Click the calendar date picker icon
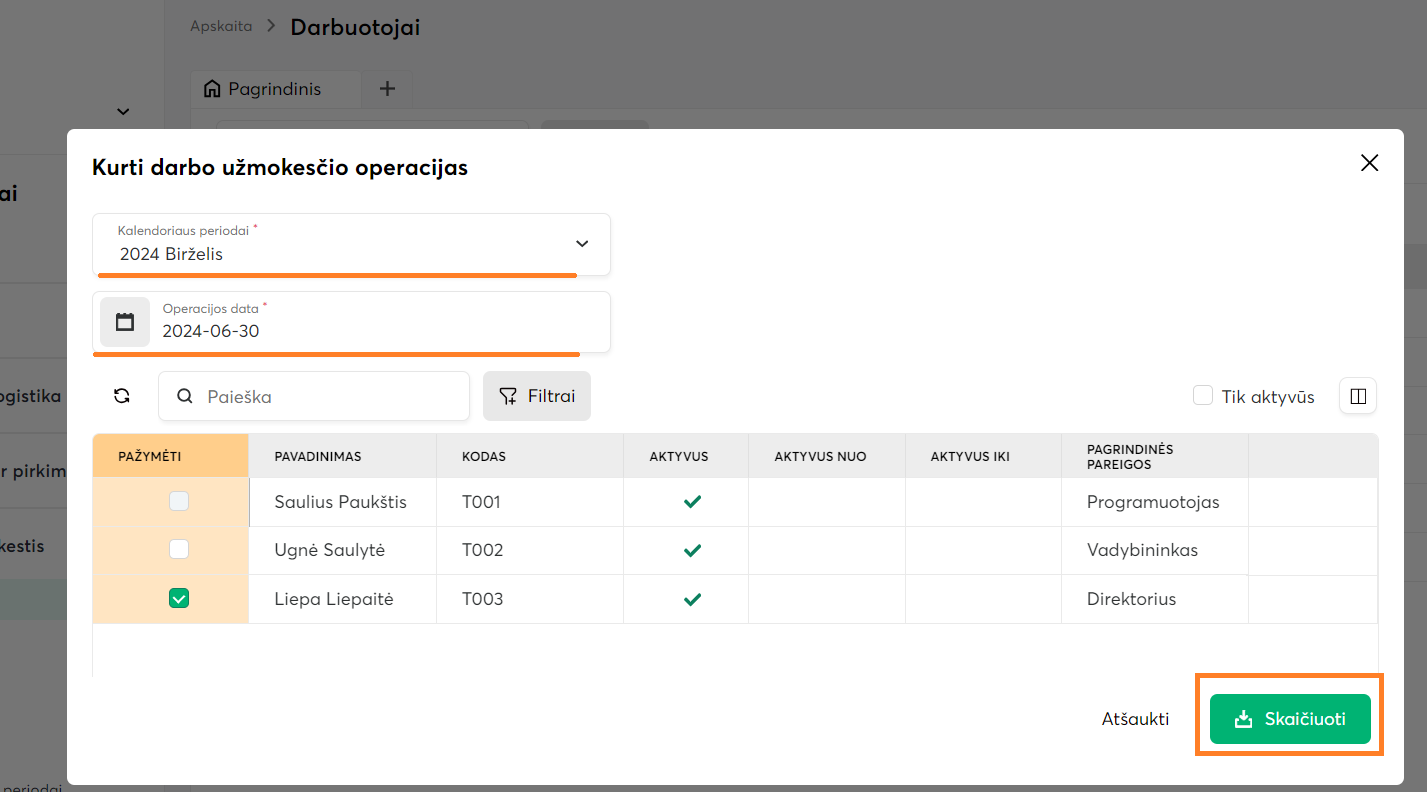 (x=125, y=322)
